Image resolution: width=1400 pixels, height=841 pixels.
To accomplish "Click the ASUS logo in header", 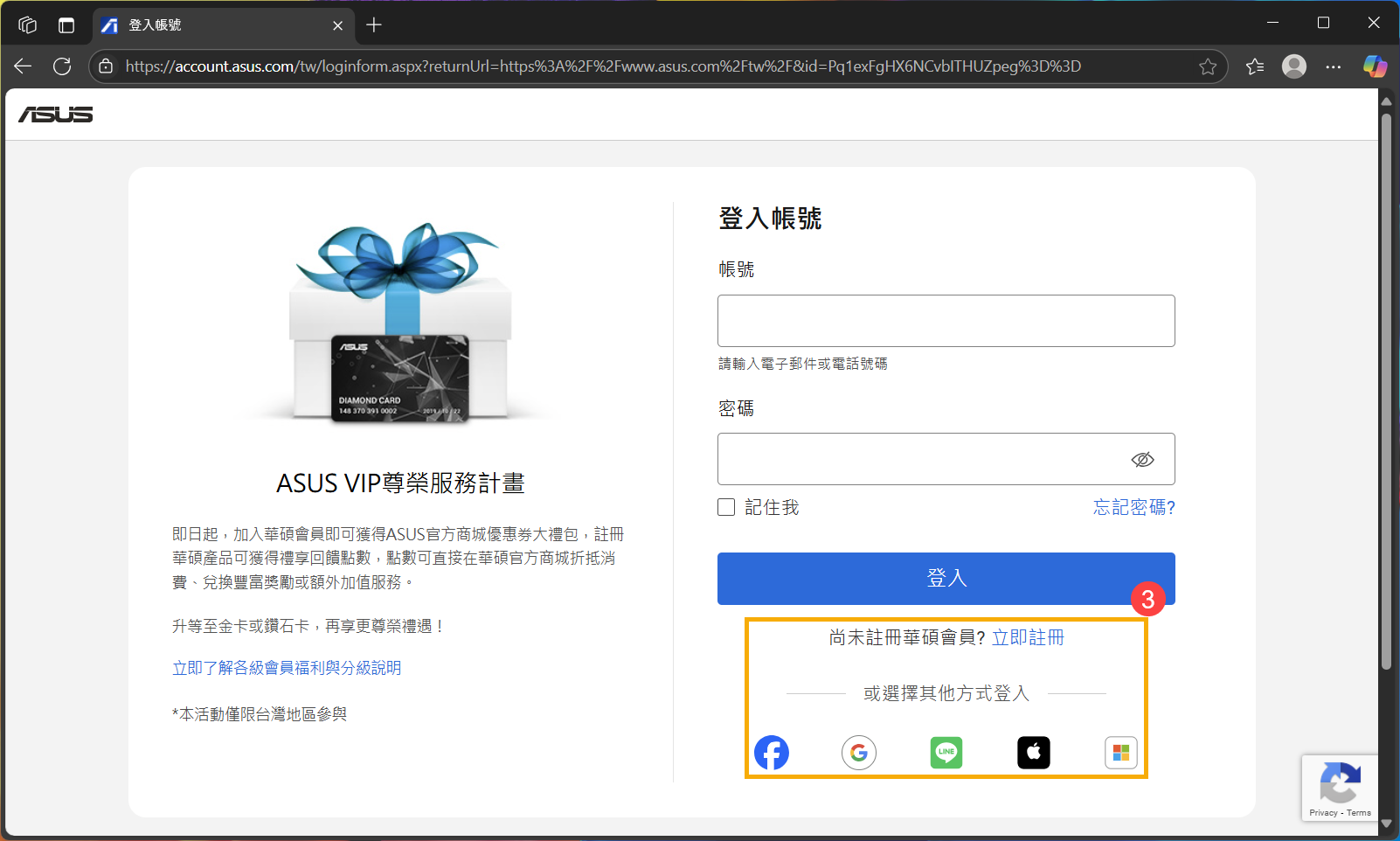I will click(x=56, y=115).
